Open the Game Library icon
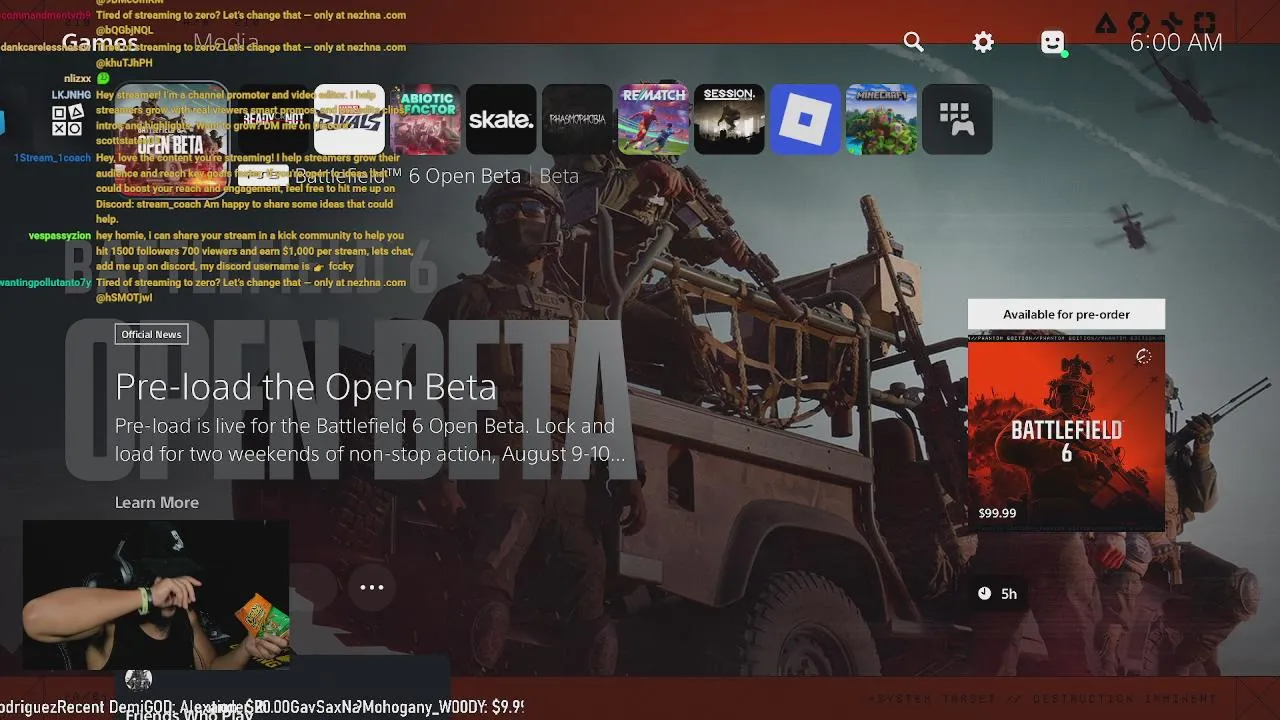1280x720 pixels. (x=957, y=119)
